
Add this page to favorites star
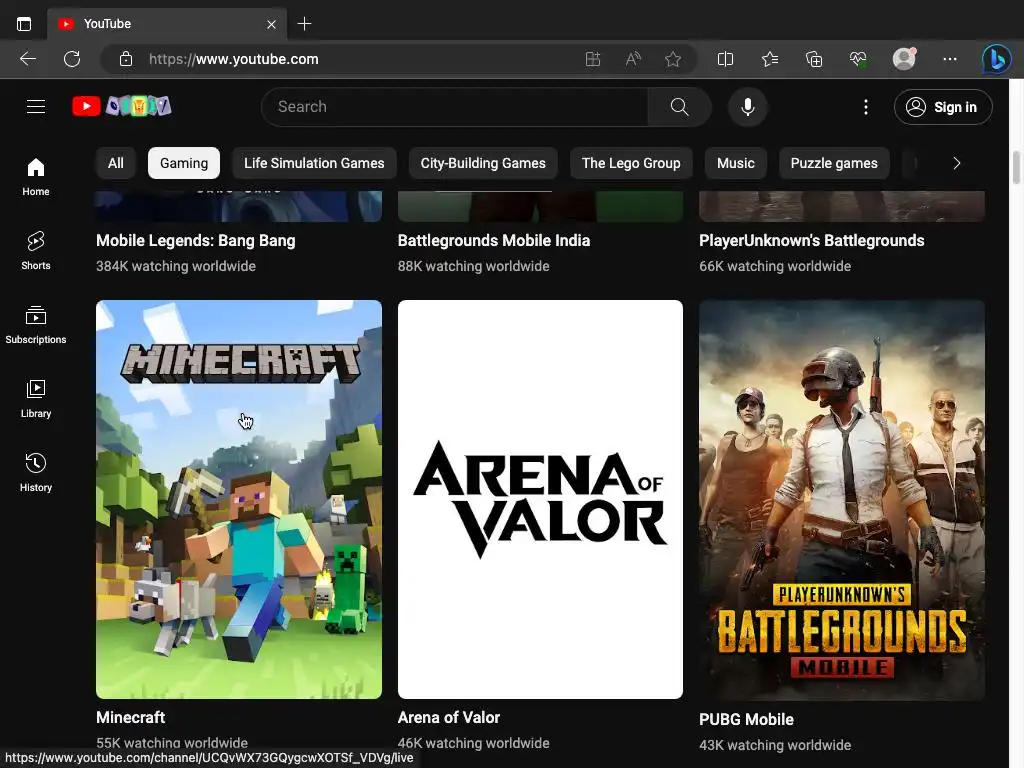click(x=673, y=59)
